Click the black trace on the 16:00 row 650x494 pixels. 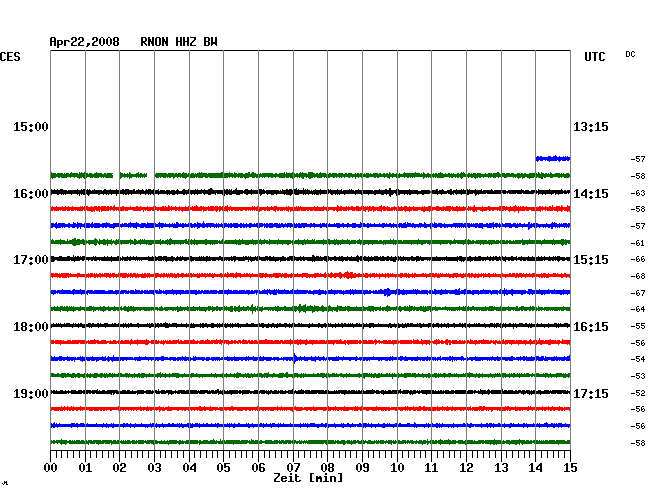point(310,192)
